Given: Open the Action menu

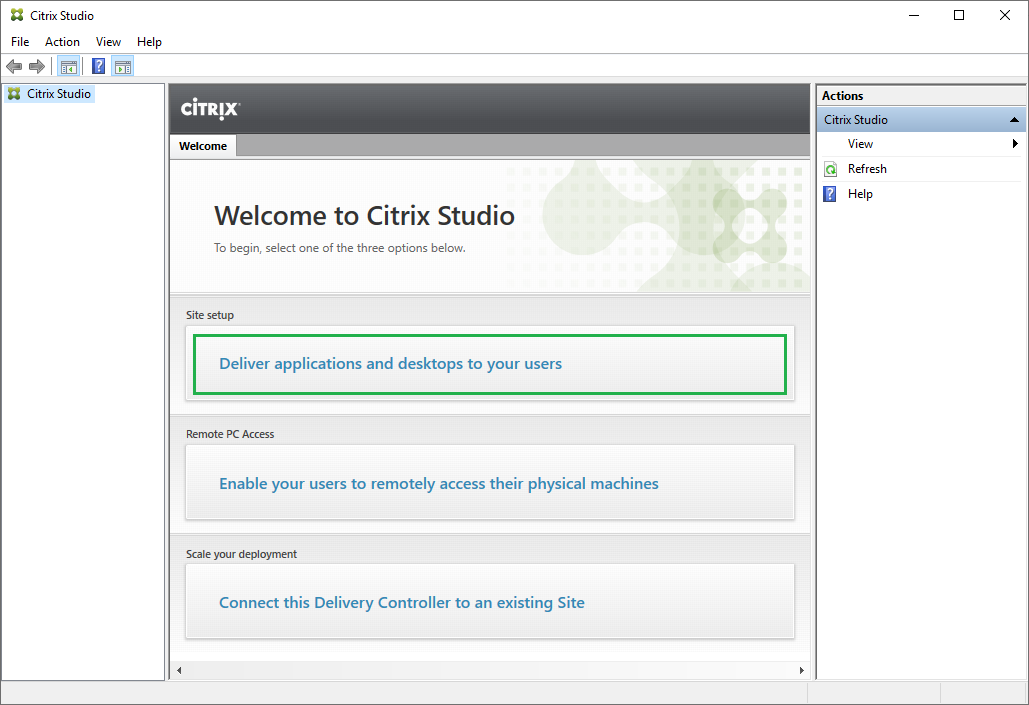Looking at the screenshot, I should click(62, 41).
